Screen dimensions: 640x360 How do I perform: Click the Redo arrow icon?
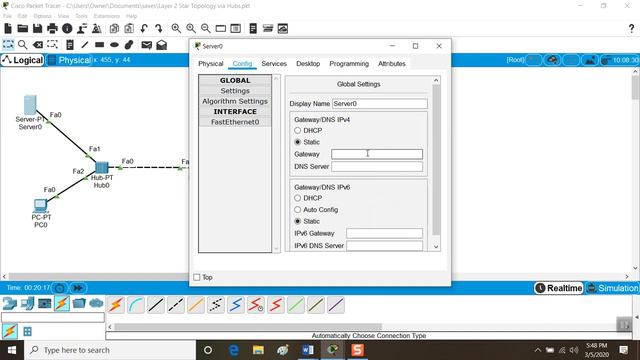point(159,29)
